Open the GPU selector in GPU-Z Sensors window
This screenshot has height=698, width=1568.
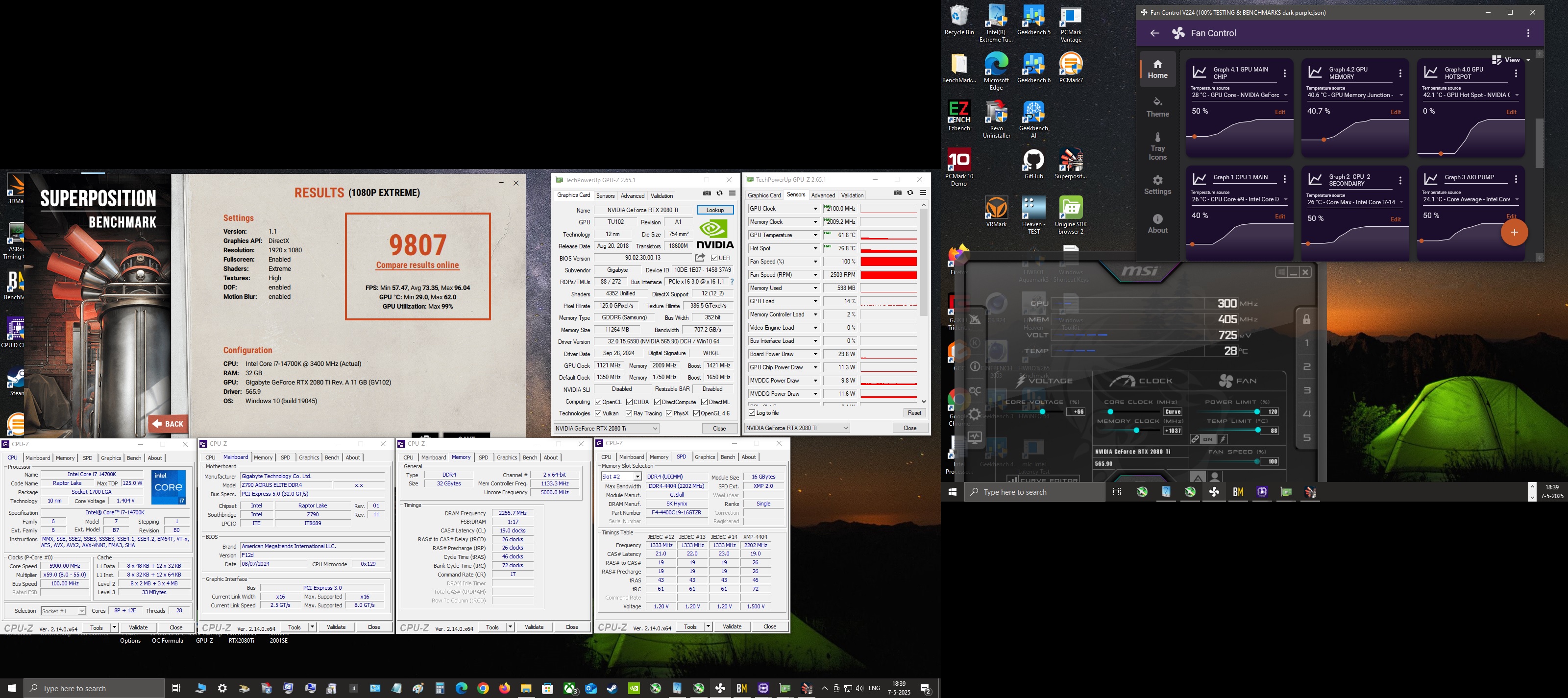797,428
